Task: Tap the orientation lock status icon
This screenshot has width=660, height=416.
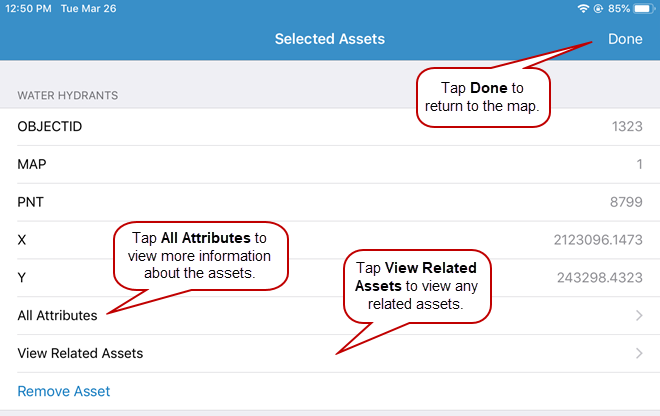Action: (x=598, y=8)
